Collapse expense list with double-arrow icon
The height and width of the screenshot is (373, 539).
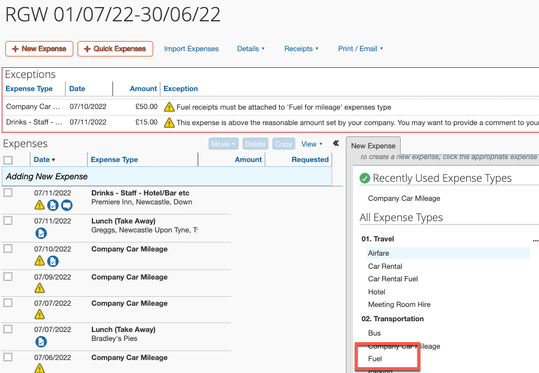tap(336, 143)
